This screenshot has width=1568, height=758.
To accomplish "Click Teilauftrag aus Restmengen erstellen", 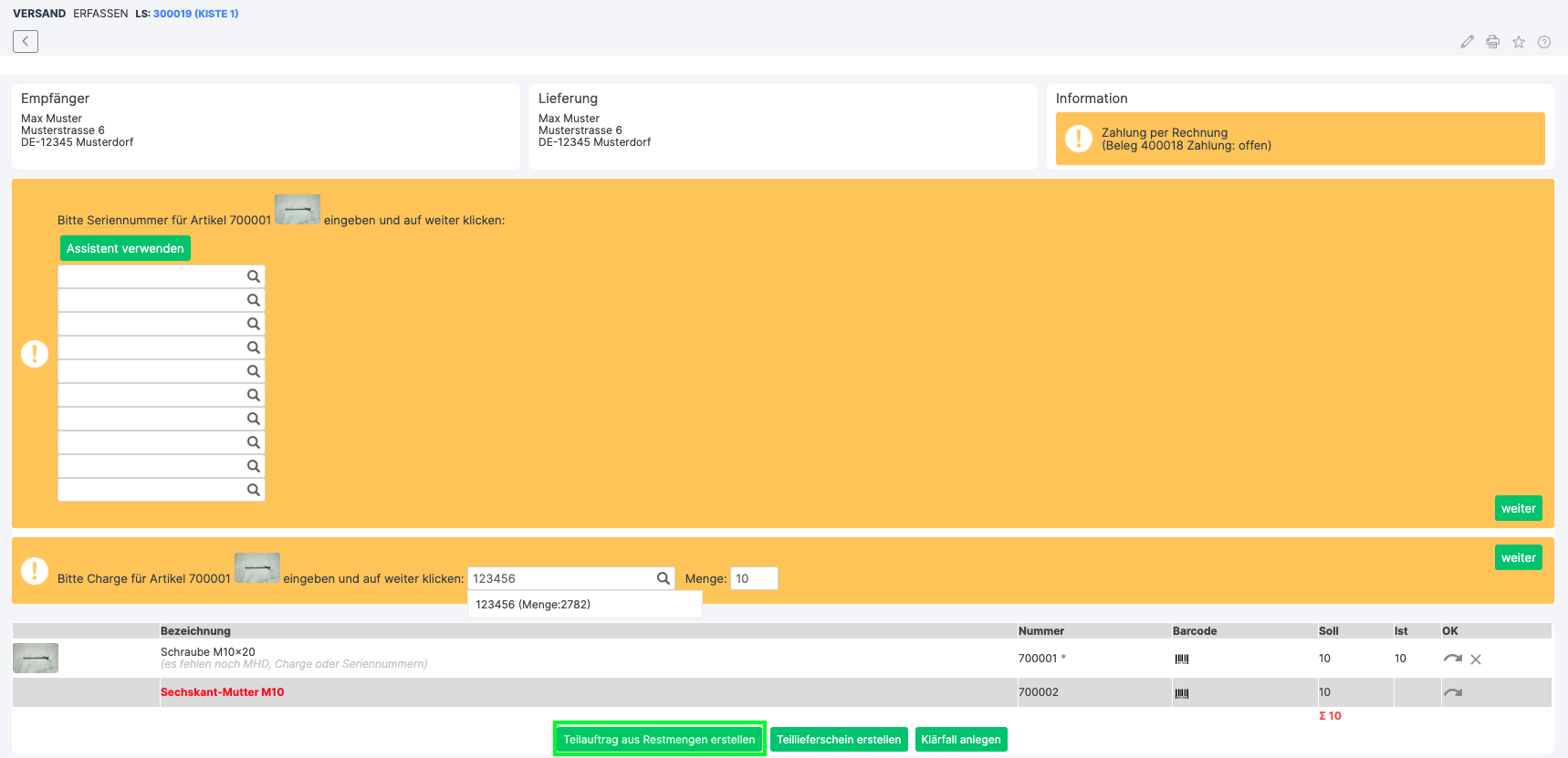I will click(659, 739).
